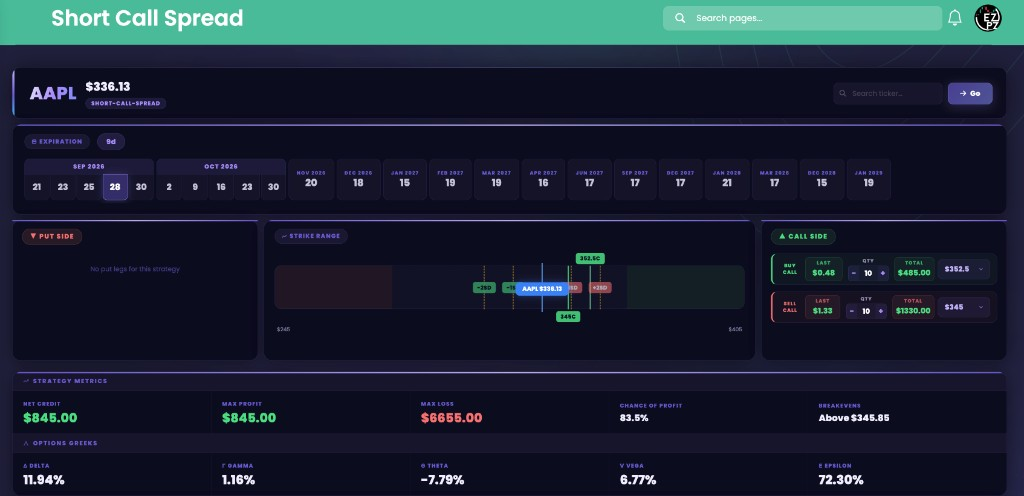Choose Dec 2026 18 expiration
Screen dimensions: 1024x496
coord(359,179)
